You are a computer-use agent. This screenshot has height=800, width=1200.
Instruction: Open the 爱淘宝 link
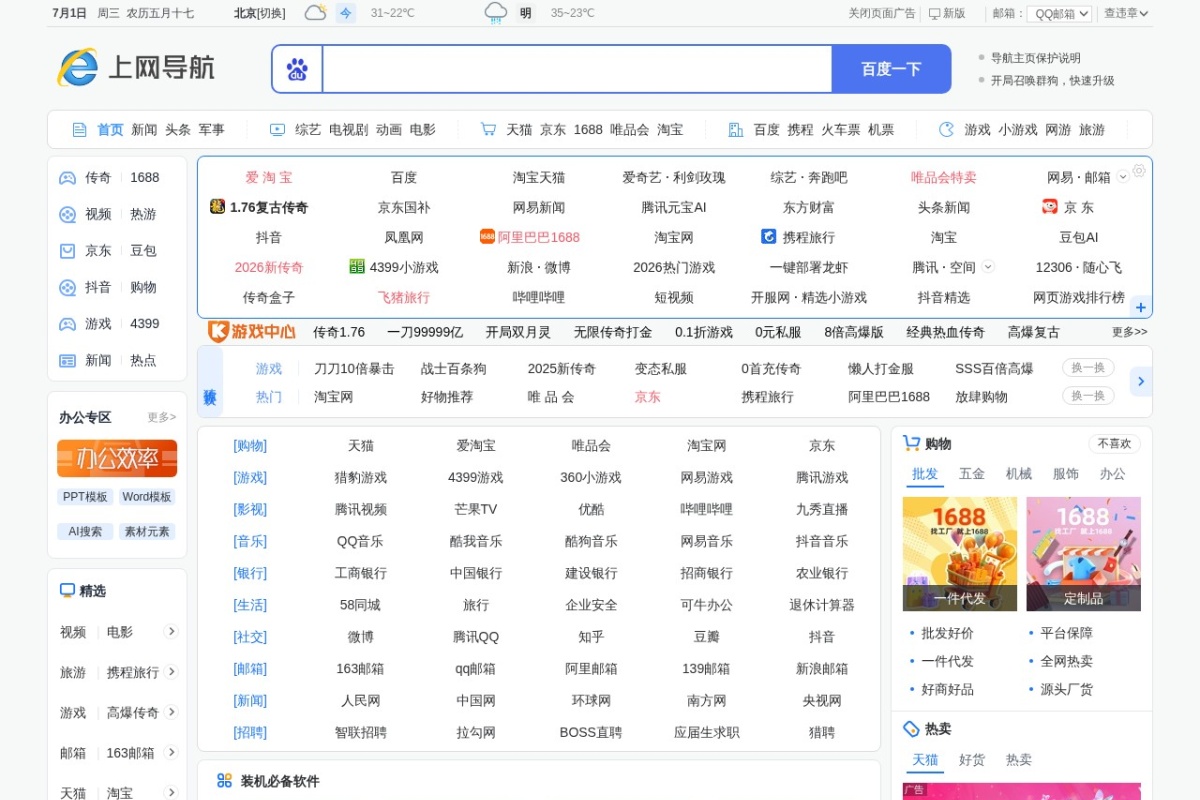(x=269, y=177)
